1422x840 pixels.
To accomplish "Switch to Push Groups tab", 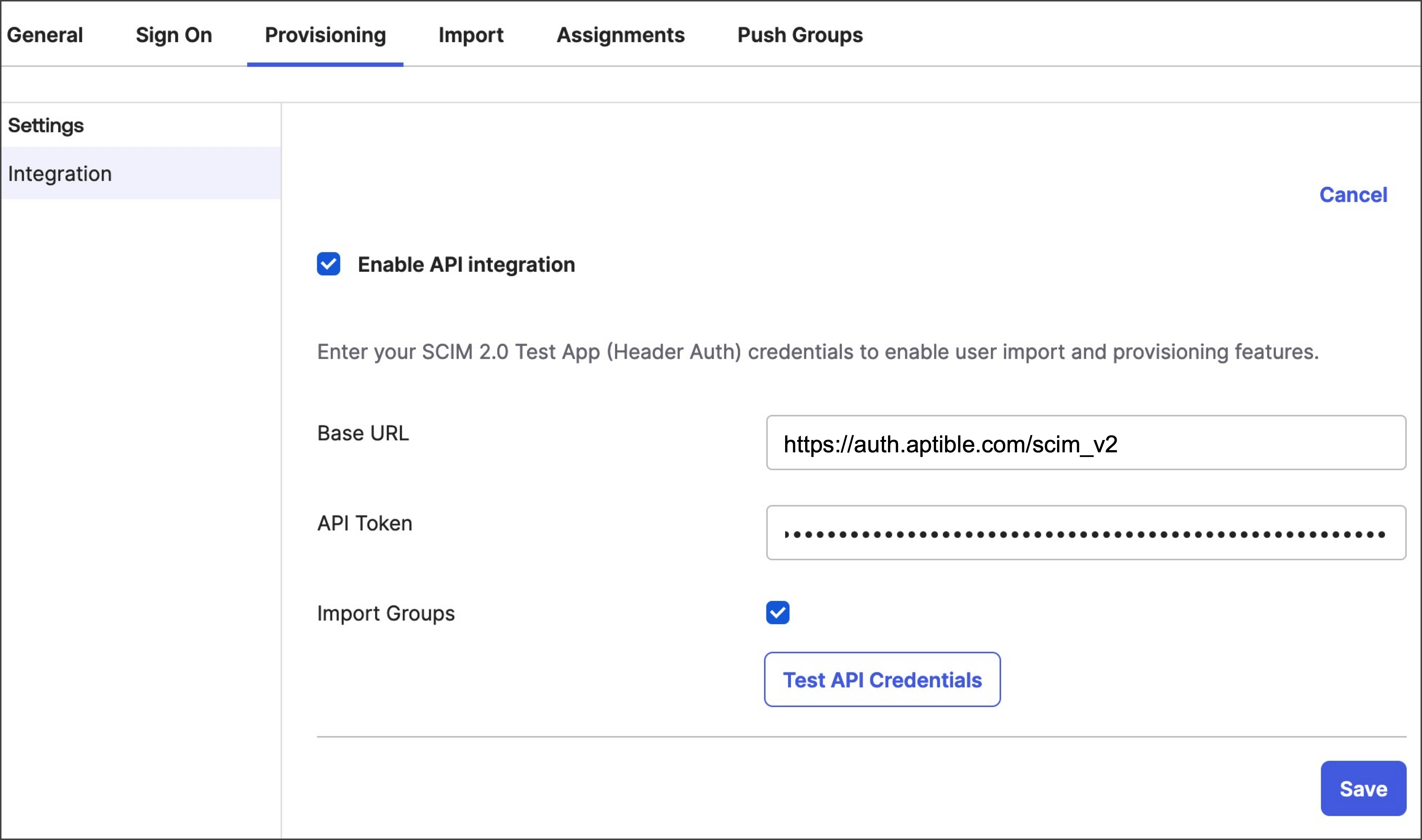I will coord(800,35).
